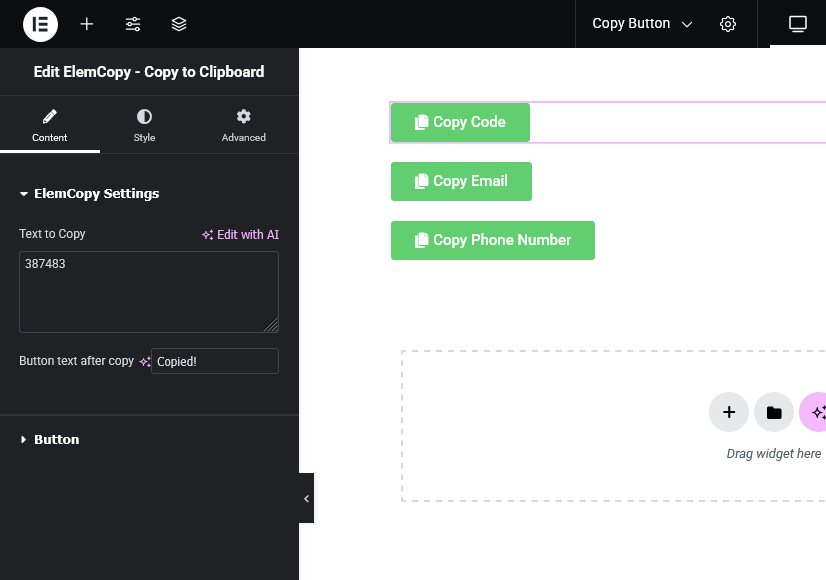Screen dimensions: 826x580
Task: Switch to desktop responsive mode icon
Action: (798, 24)
